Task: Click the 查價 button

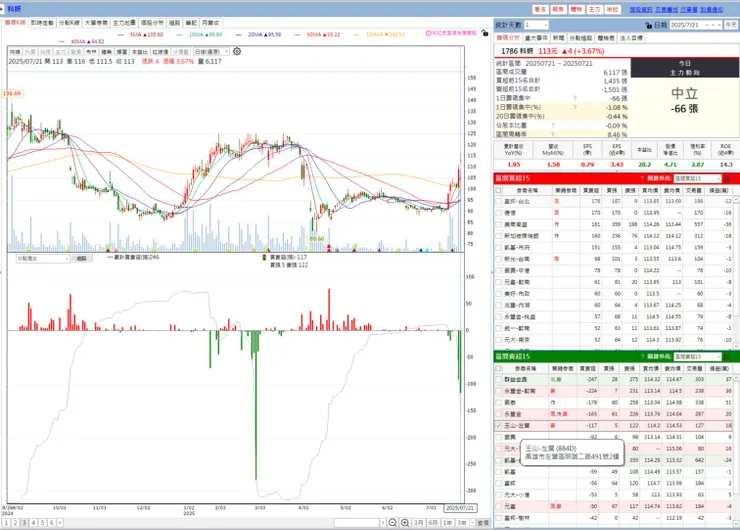Action: [x=483, y=522]
